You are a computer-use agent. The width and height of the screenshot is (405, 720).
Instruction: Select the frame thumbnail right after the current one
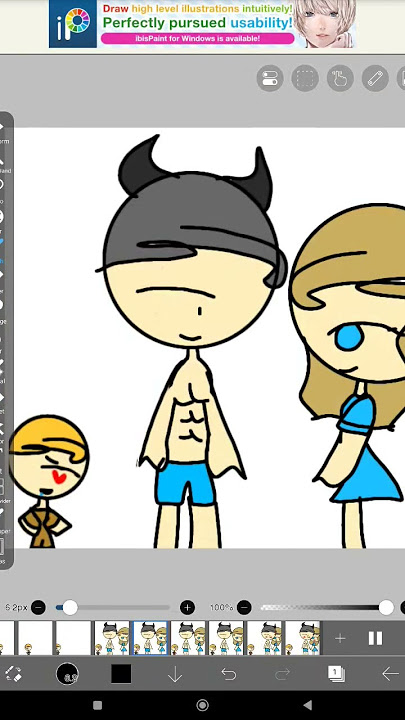point(188,638)
